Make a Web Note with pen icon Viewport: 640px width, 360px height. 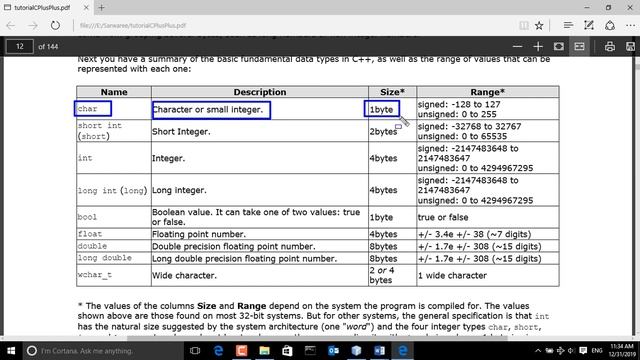589,25
